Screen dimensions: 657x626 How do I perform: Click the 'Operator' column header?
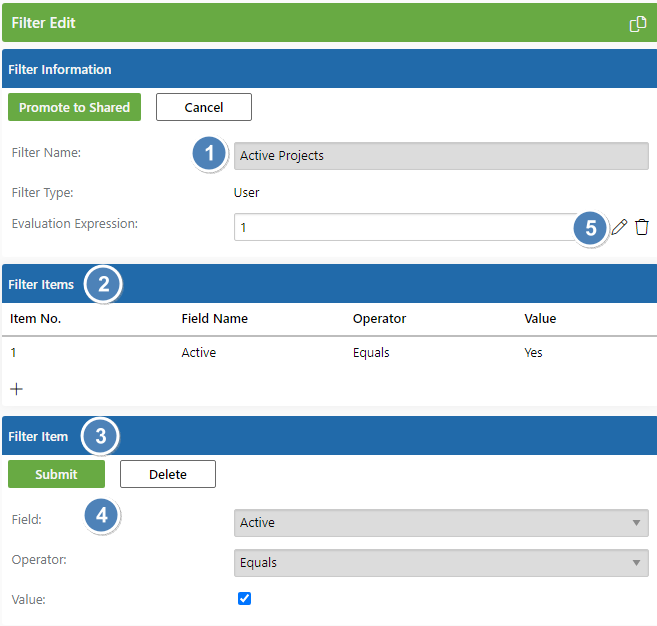click(379, 318)
